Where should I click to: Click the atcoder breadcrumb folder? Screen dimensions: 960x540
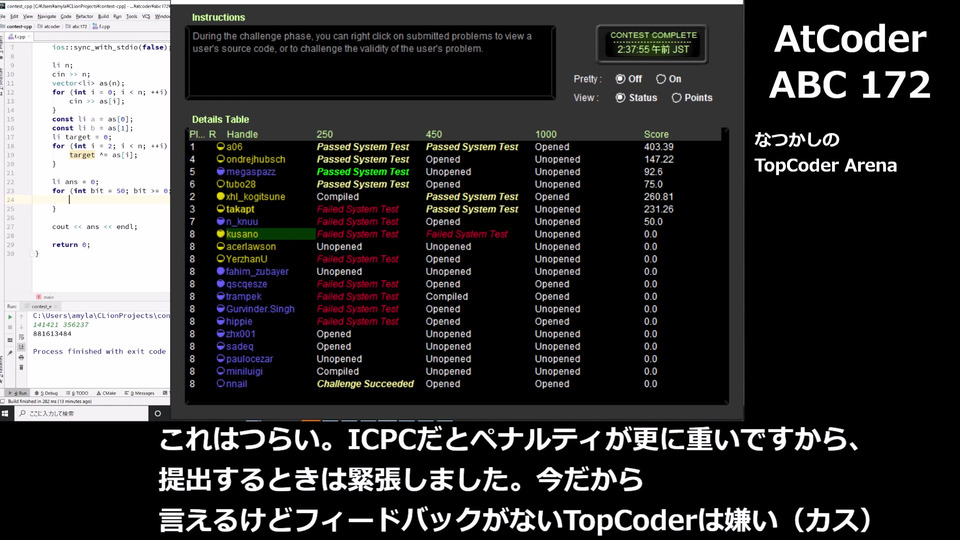tap(49, 26)
